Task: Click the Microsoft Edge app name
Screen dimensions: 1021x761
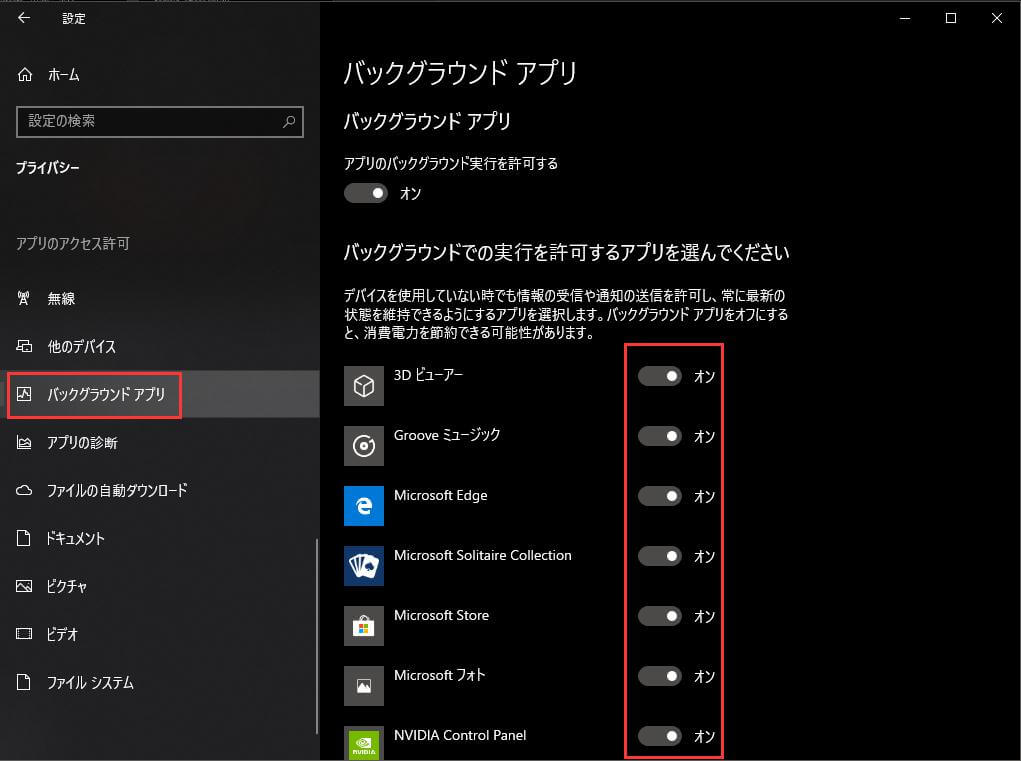Action: click(440, 495)
